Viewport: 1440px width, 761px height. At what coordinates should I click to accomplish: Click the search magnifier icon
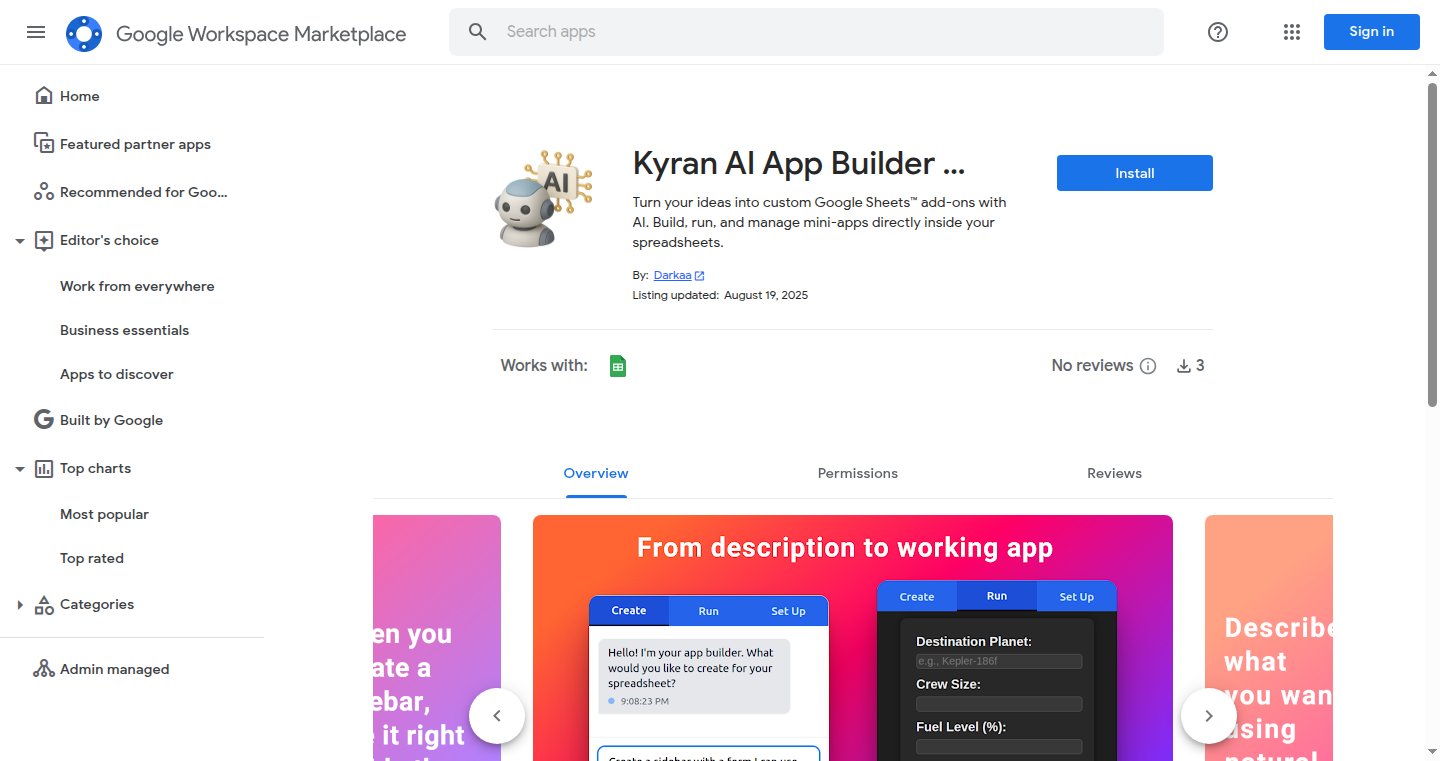pyautogui.click(x=478, y=32)
